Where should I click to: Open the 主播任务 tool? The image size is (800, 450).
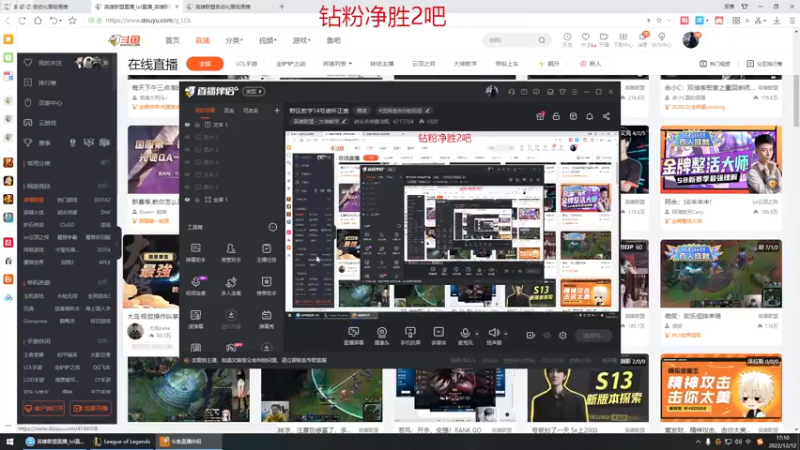coord(266,252)
